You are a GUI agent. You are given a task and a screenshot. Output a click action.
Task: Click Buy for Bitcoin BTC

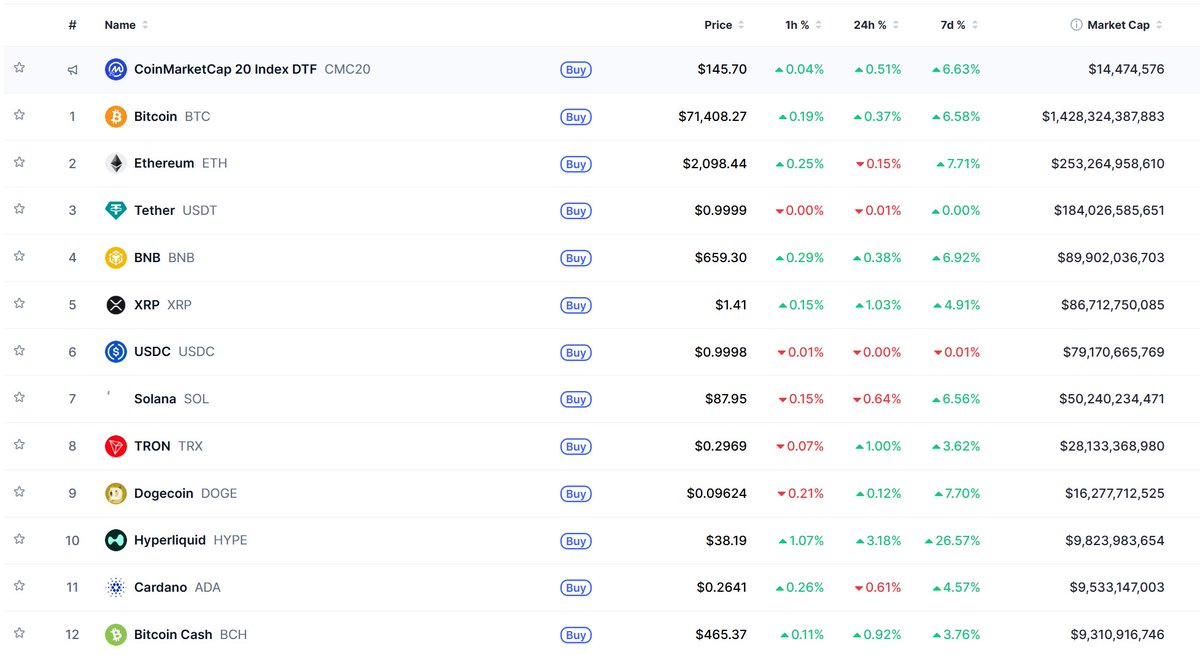pyautogui.click(x=576, y=117)
